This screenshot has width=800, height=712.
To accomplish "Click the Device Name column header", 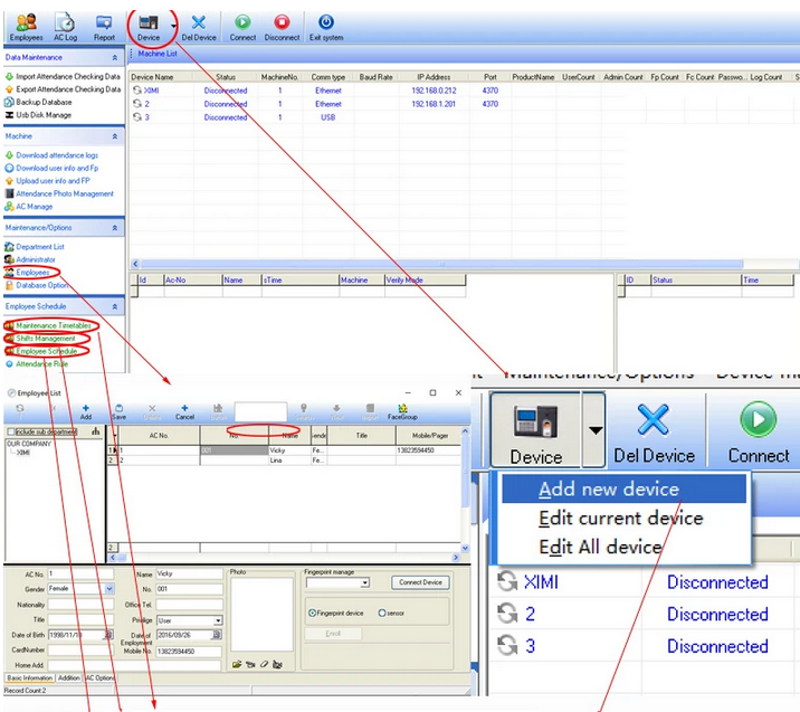I will point(161,77).
